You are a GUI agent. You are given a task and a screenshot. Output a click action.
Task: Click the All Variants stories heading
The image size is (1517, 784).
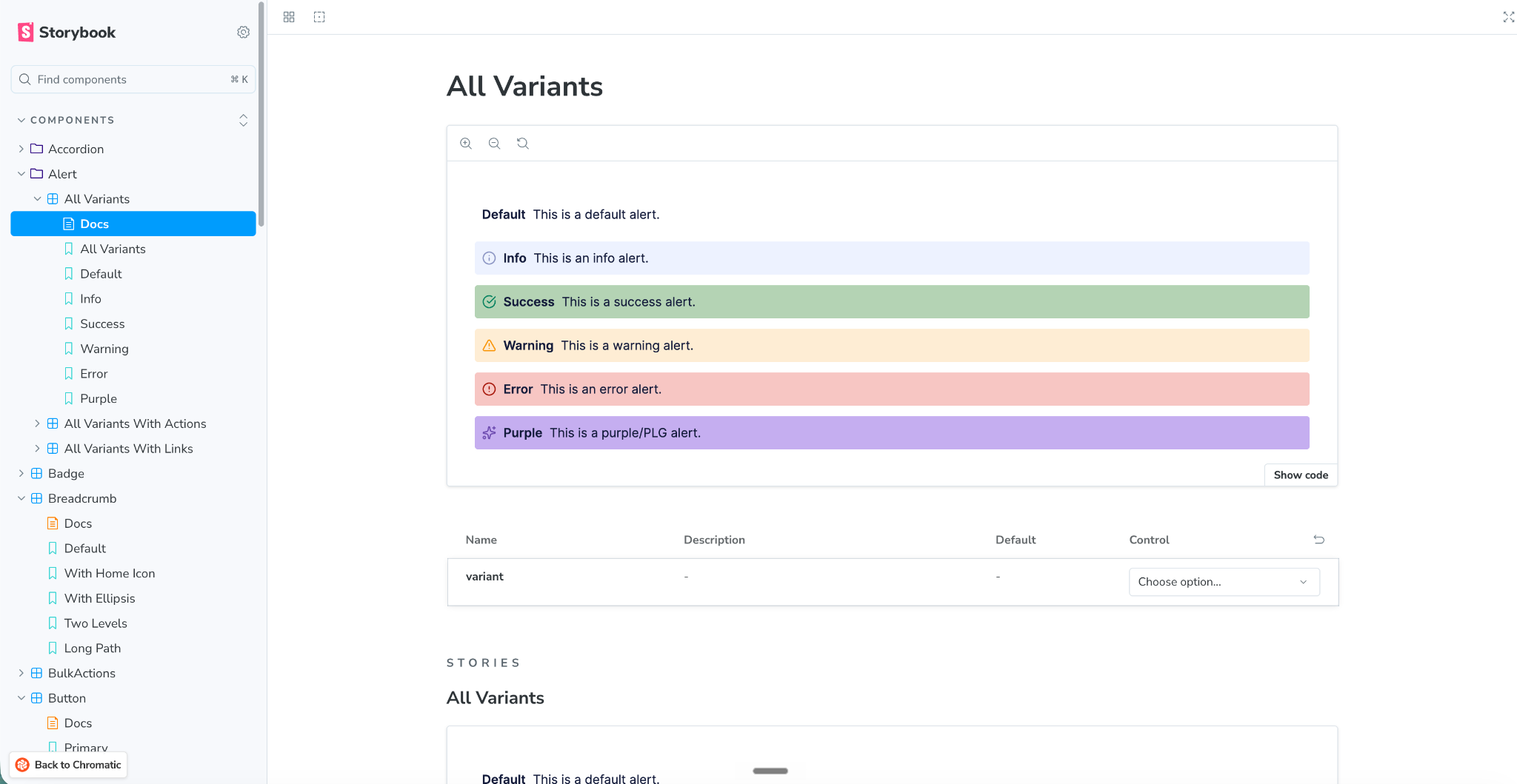[495, 698]
